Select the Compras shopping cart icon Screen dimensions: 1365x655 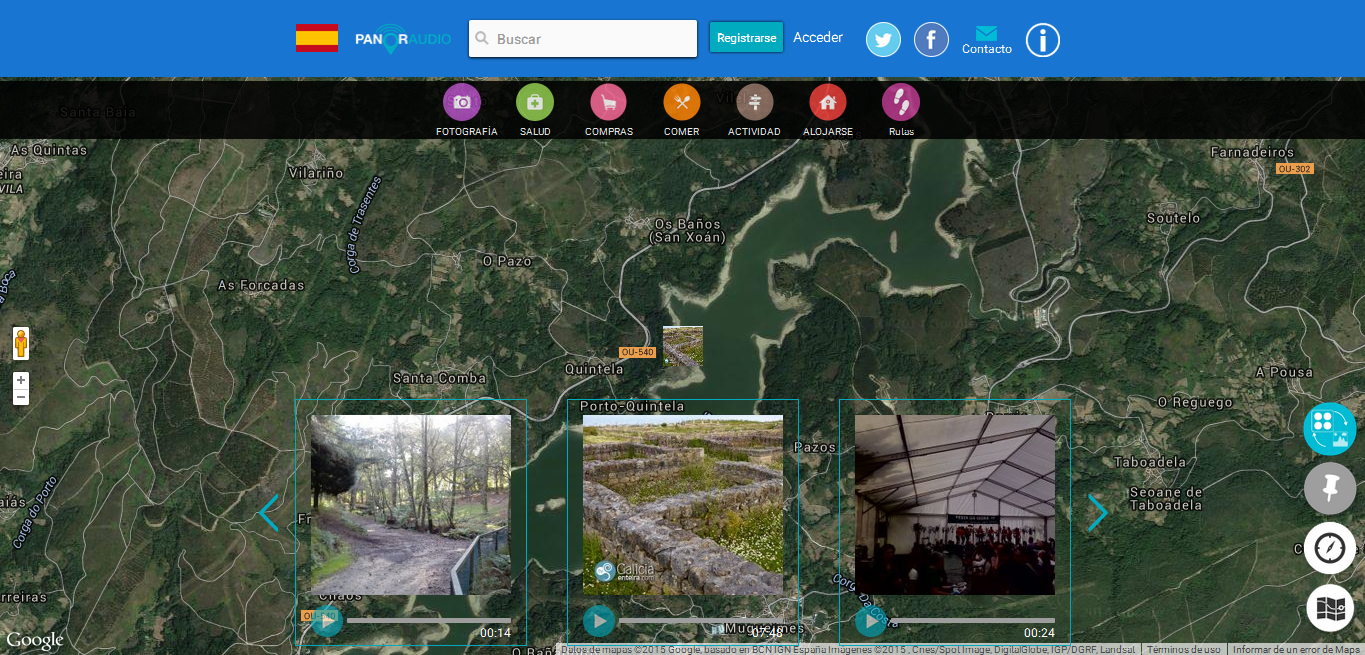pos(608,102)
